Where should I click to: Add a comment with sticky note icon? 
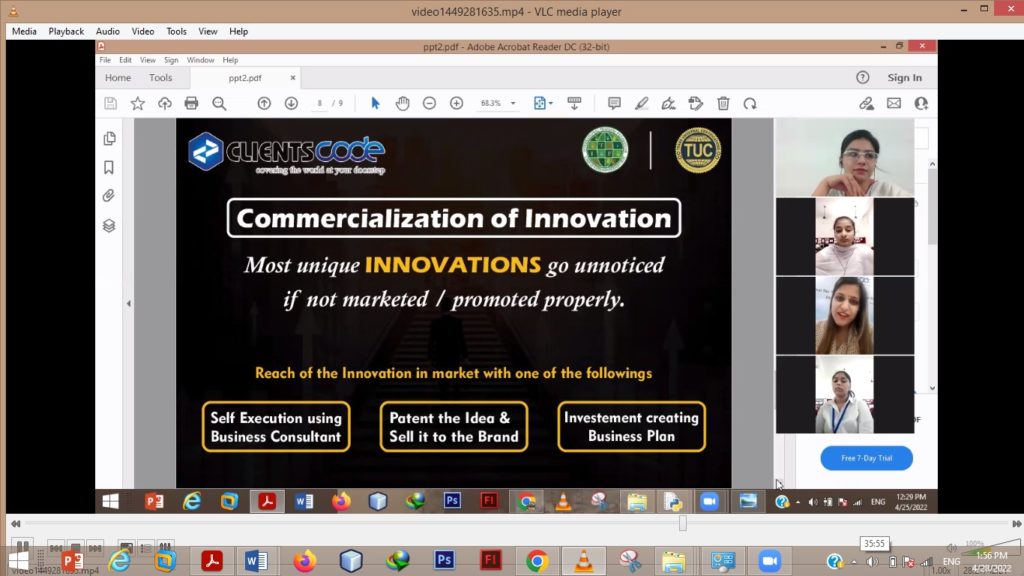pos(614,103)
